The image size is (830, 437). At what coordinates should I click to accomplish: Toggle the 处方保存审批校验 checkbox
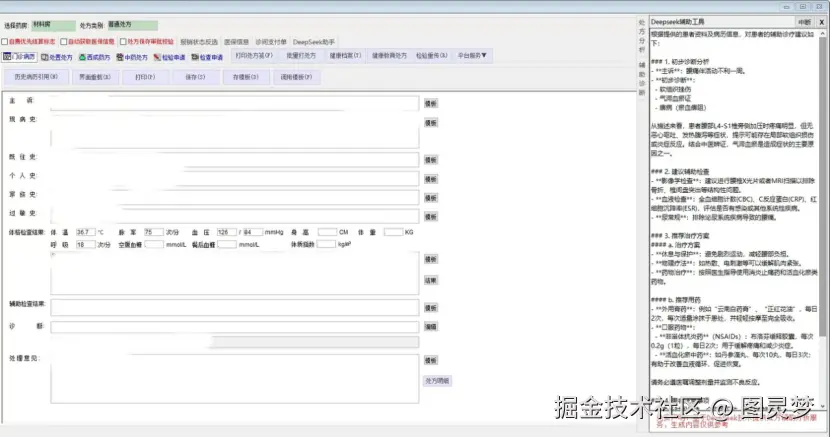123,41
